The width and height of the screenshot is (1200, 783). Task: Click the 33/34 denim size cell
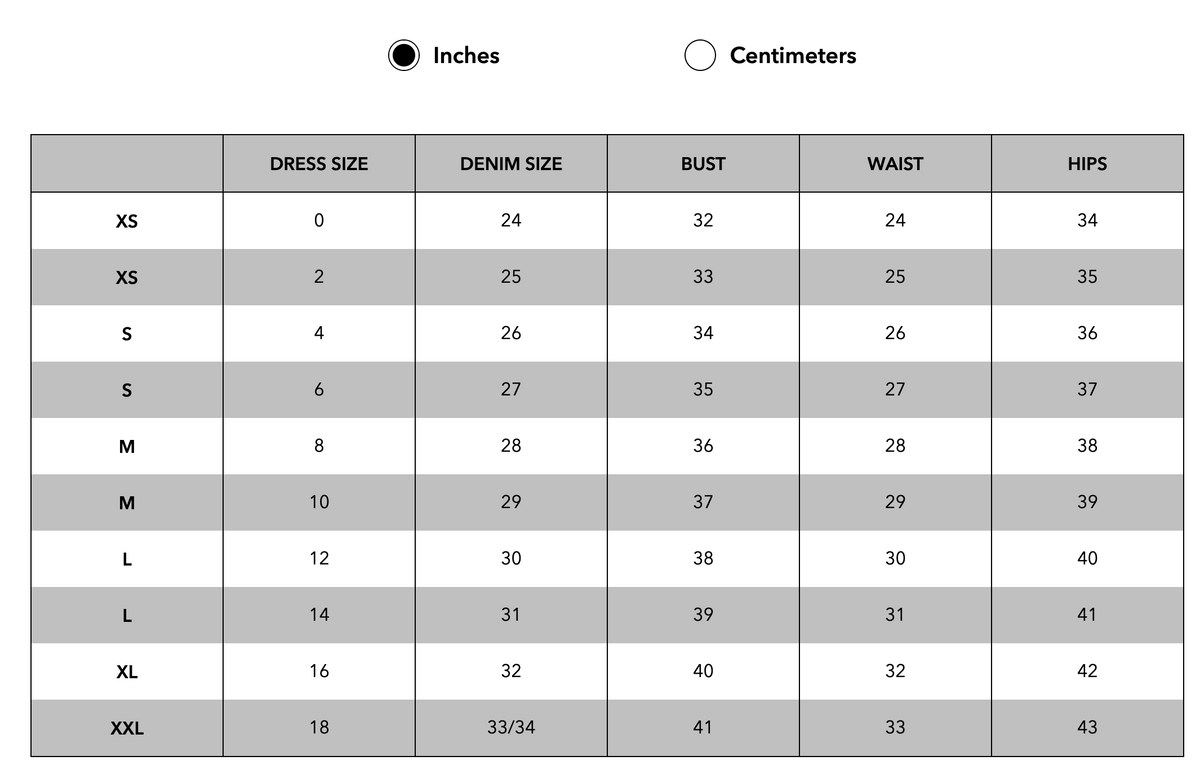click(x=511, y=728)
